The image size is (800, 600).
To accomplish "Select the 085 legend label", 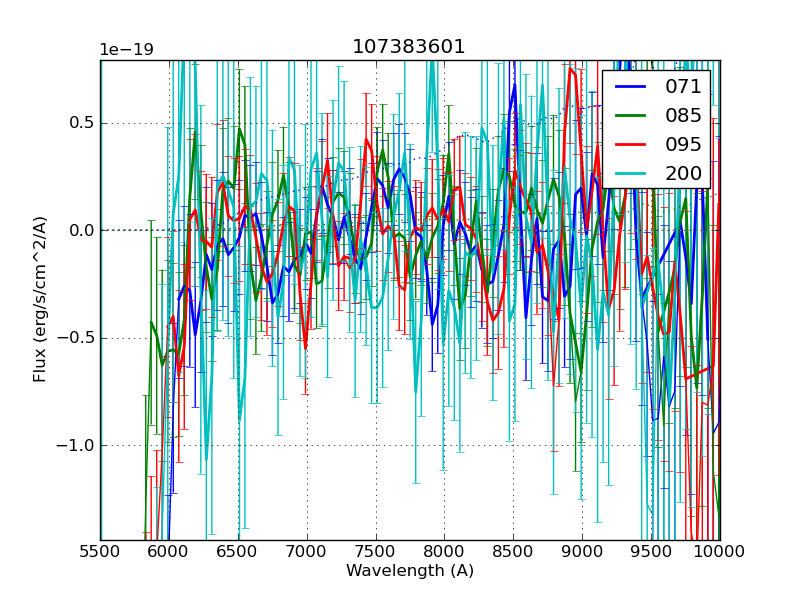I will click(x=684, y=116).
